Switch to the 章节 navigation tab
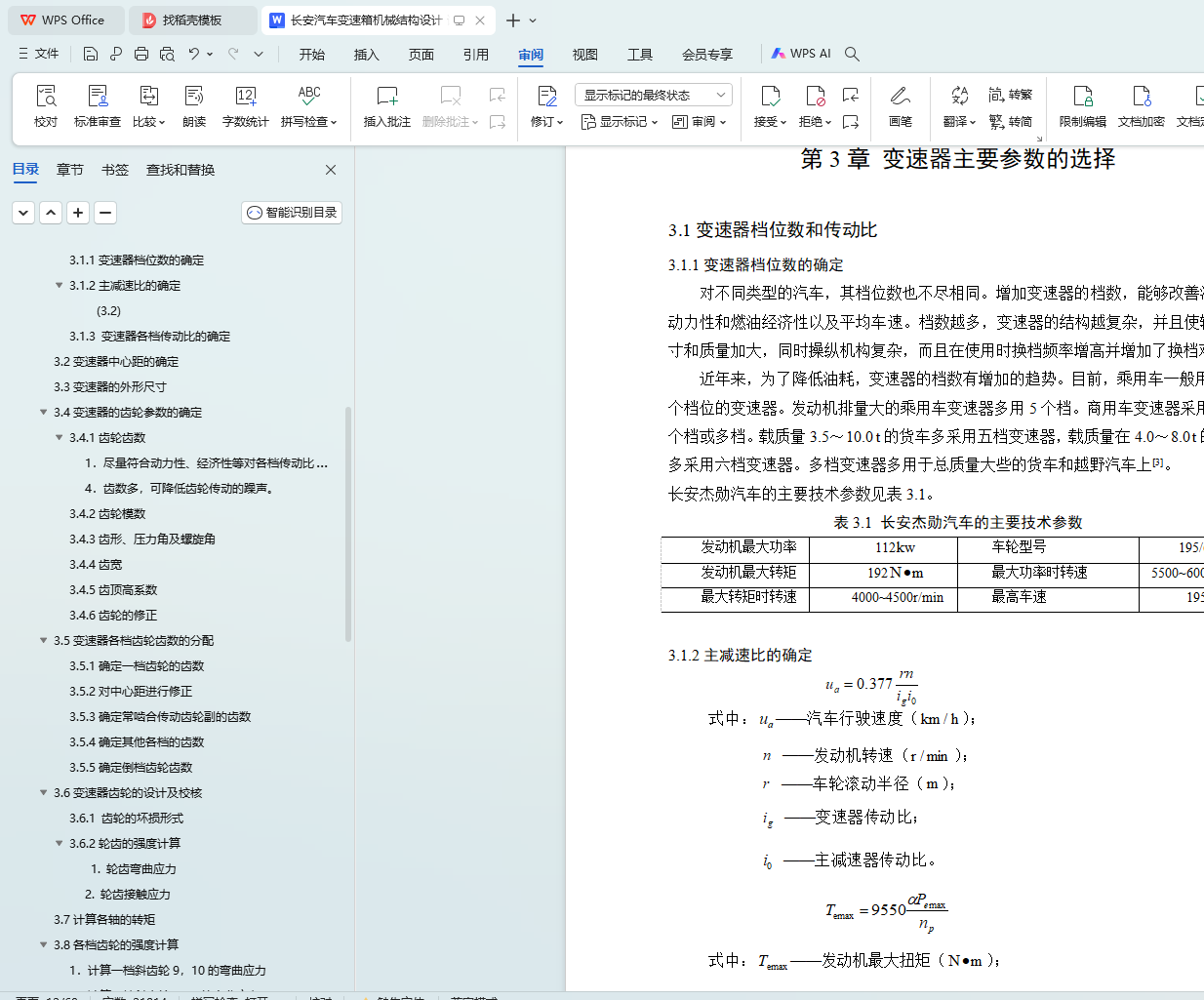1204x1000 pixels. tap(70, 170)
